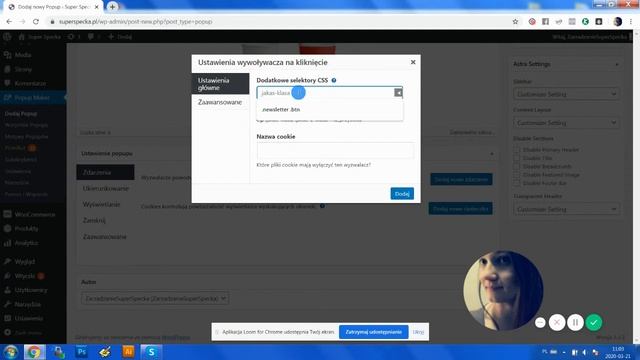Select Zaawansowane tab in popup settings
Screen dimensions: 640x360
point(105,237)
